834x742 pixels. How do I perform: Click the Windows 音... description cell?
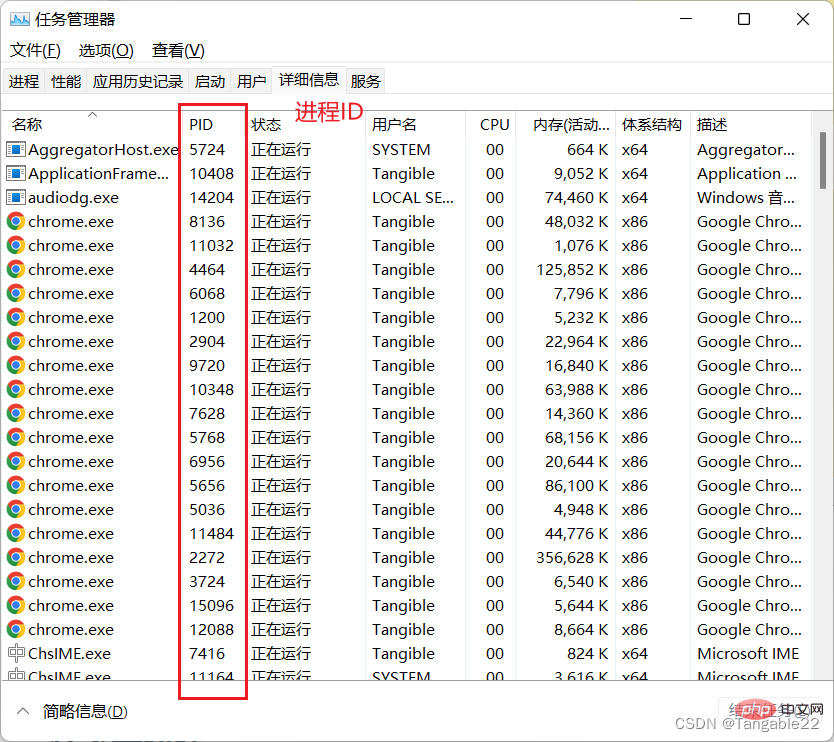(x=746, y=197)
